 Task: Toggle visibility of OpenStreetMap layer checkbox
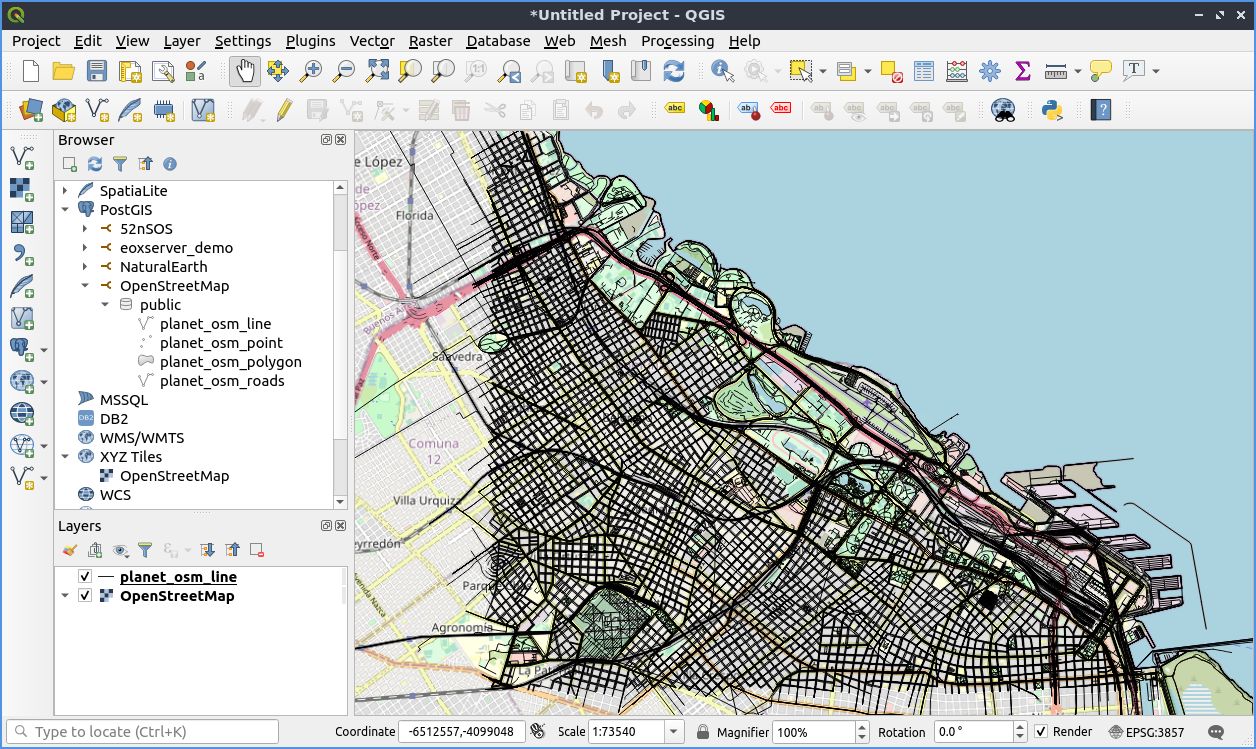tap(85, 596)
